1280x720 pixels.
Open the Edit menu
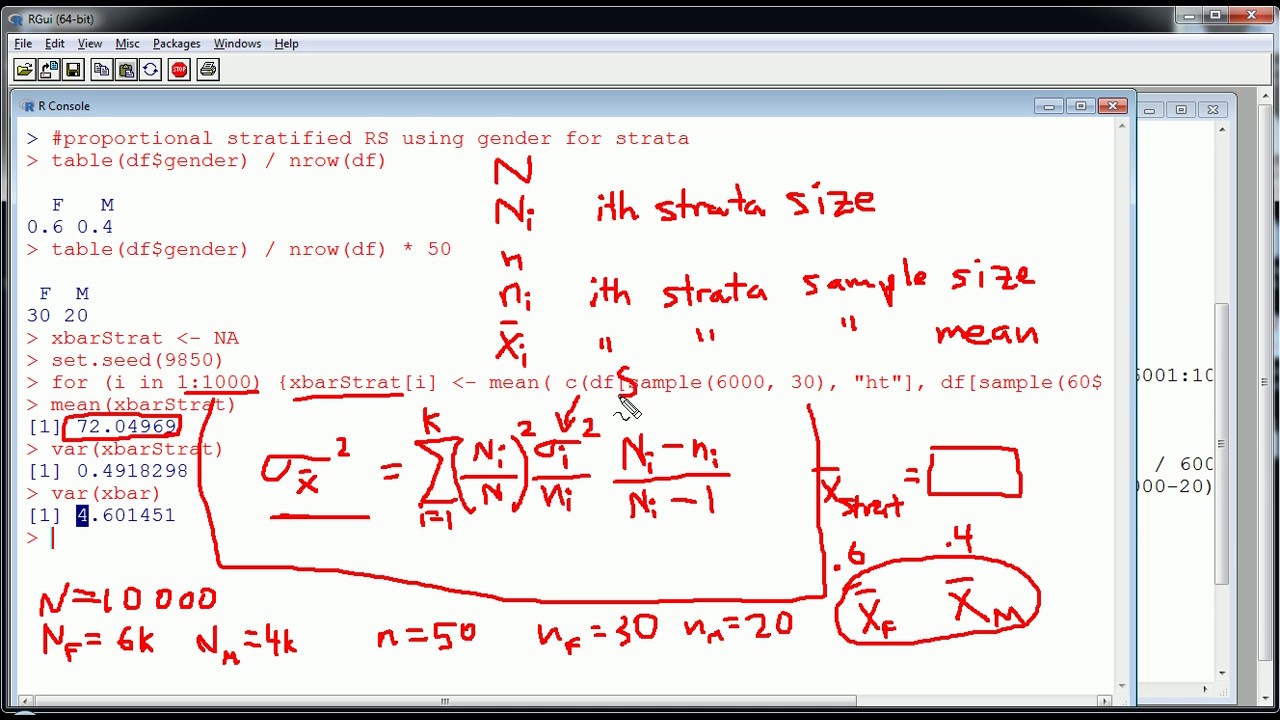point(55,43)
